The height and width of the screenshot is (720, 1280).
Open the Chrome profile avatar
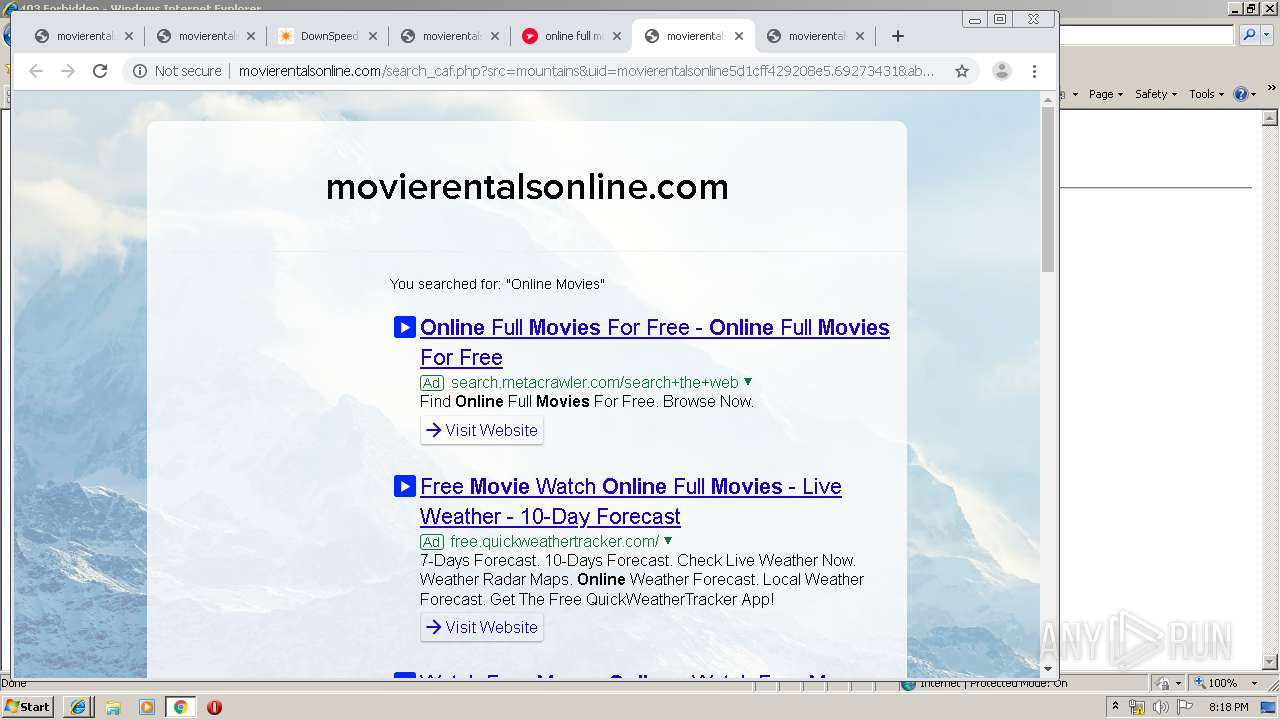coord(1001,71)
